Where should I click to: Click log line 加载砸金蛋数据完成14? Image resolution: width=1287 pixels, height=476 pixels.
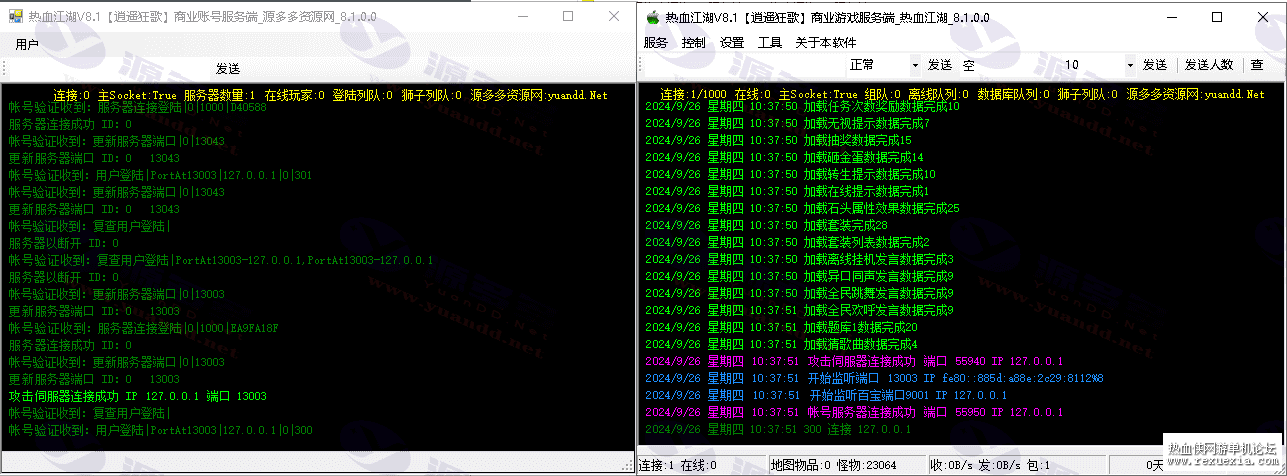(784, 158)
